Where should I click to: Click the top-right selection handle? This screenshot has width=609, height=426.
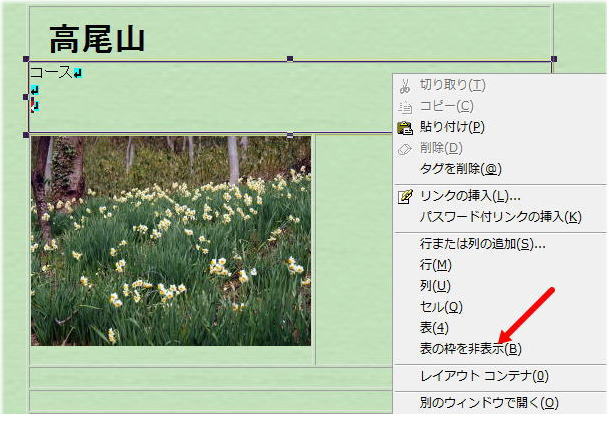[x=554, y=59]
